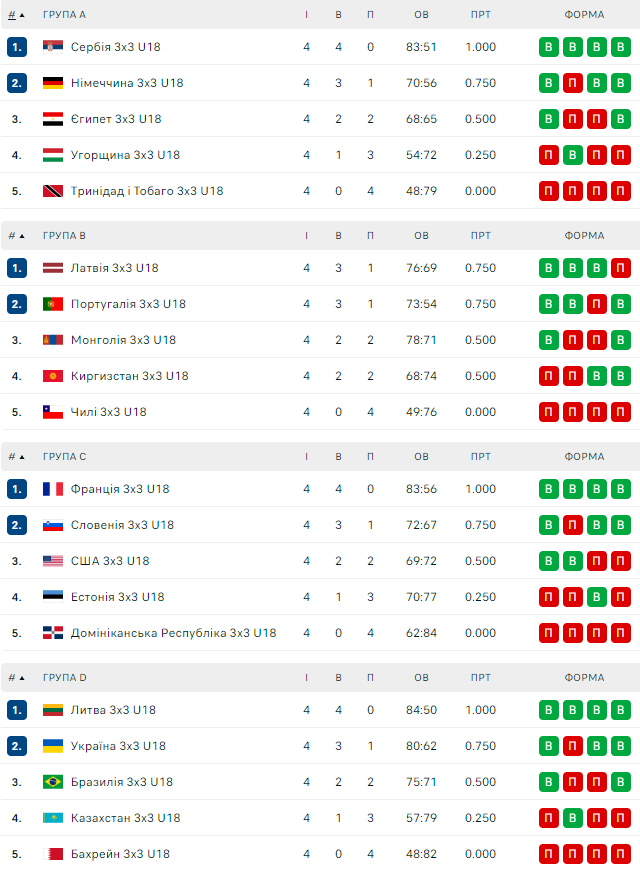Click the USA flag icon
This screenshot has height=871, width=640.
click(53, 561)
